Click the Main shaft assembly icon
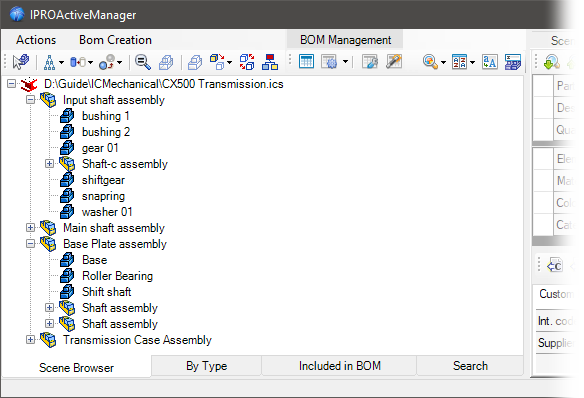The height and width of the screenshot is (398, 584). pyautogui.click(x=48, y=227)
